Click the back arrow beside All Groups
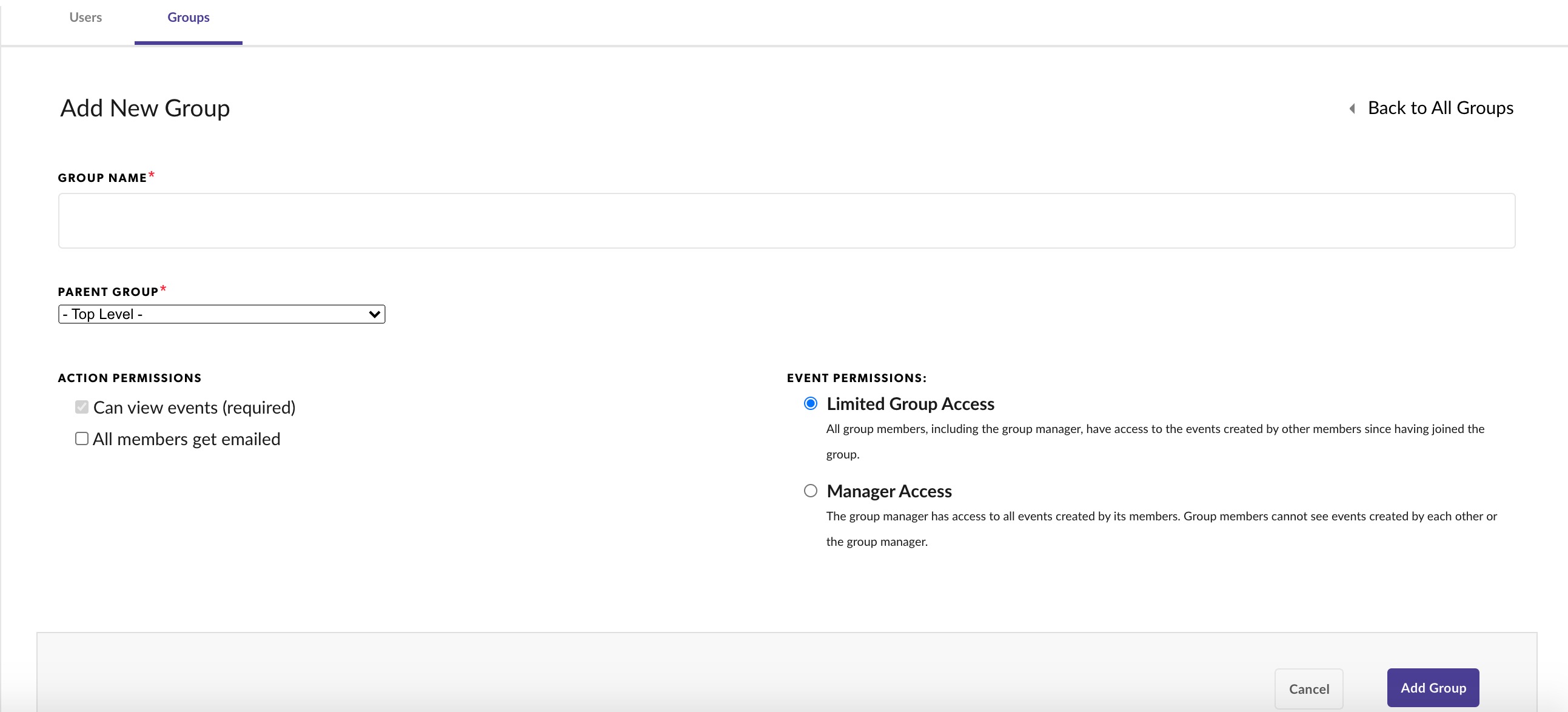The image size is (1568, 712). (x=1352, y=109)
